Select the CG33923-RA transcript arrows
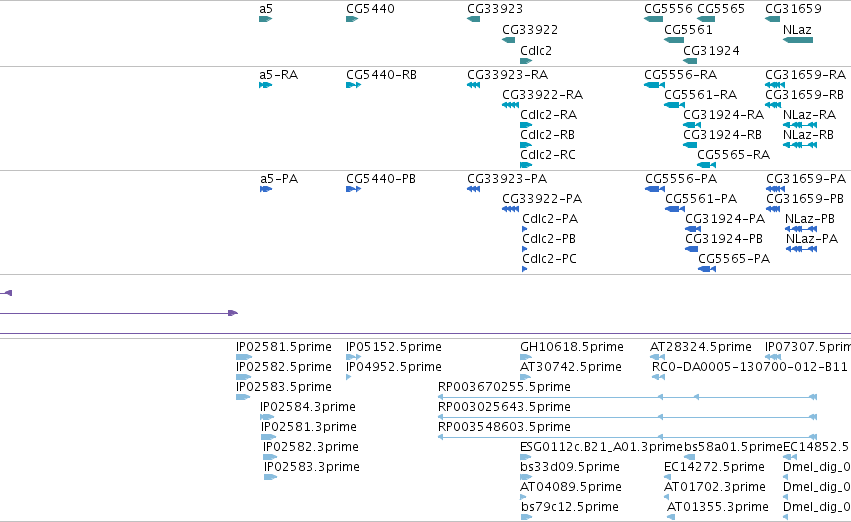851x522 pixels. click(x=473, y=85)
